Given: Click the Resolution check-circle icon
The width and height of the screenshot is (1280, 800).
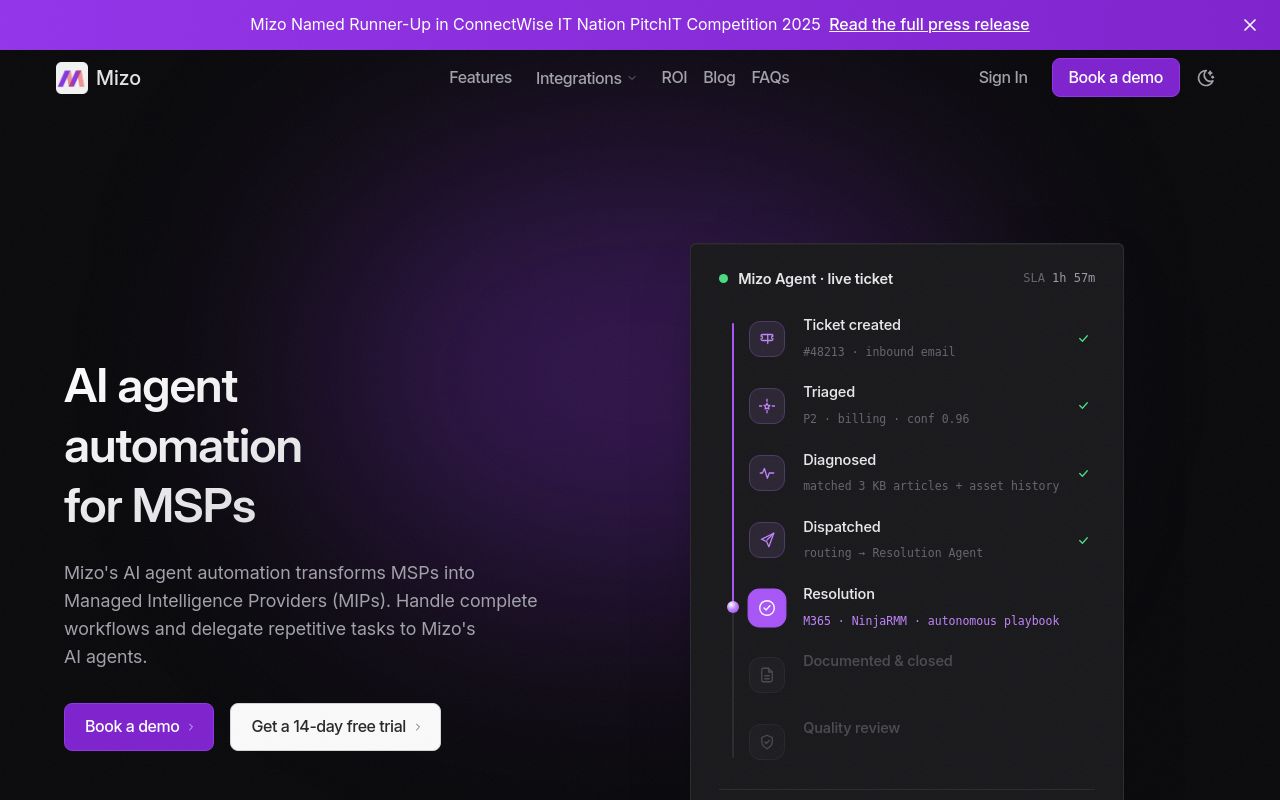Looking at the screenshot, I should (x=767, y=607).
